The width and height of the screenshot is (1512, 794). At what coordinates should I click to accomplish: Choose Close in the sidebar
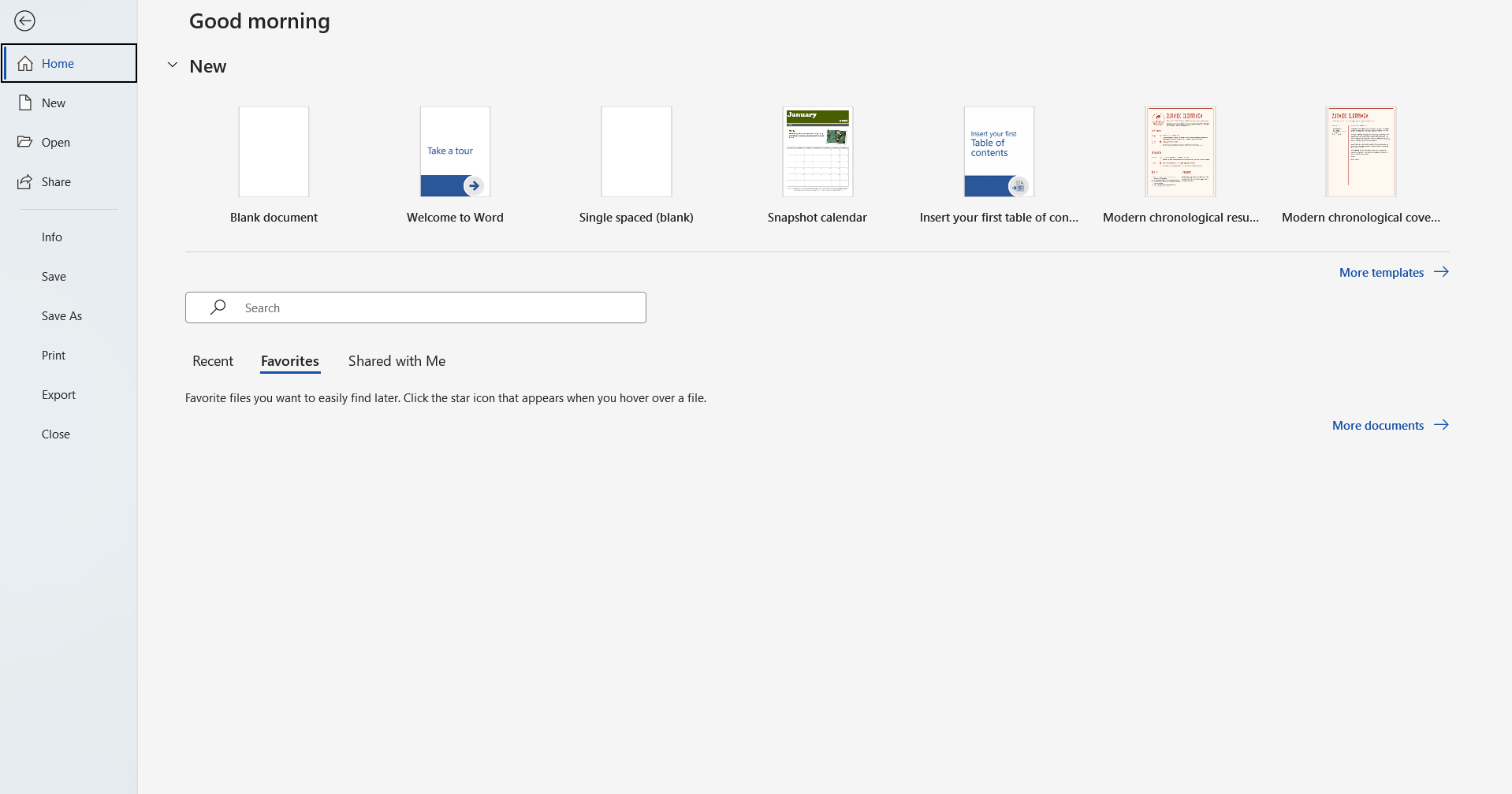pos(69,434)
